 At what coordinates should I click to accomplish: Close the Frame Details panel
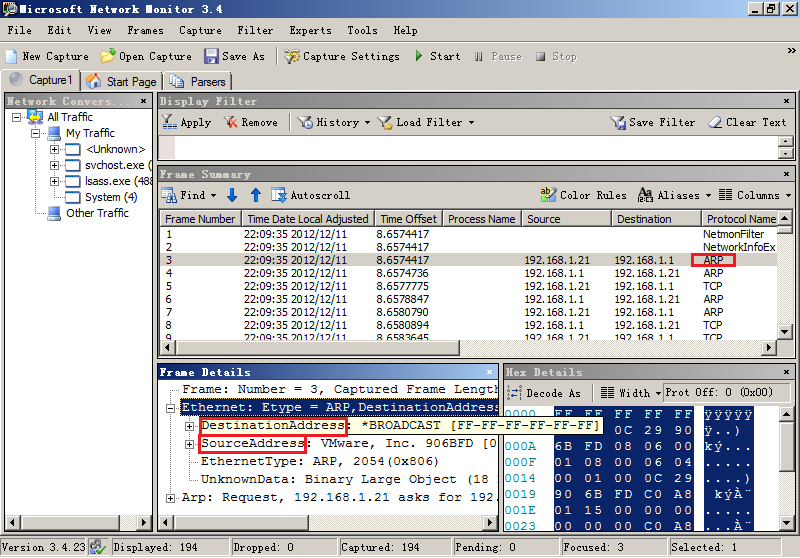489,372
